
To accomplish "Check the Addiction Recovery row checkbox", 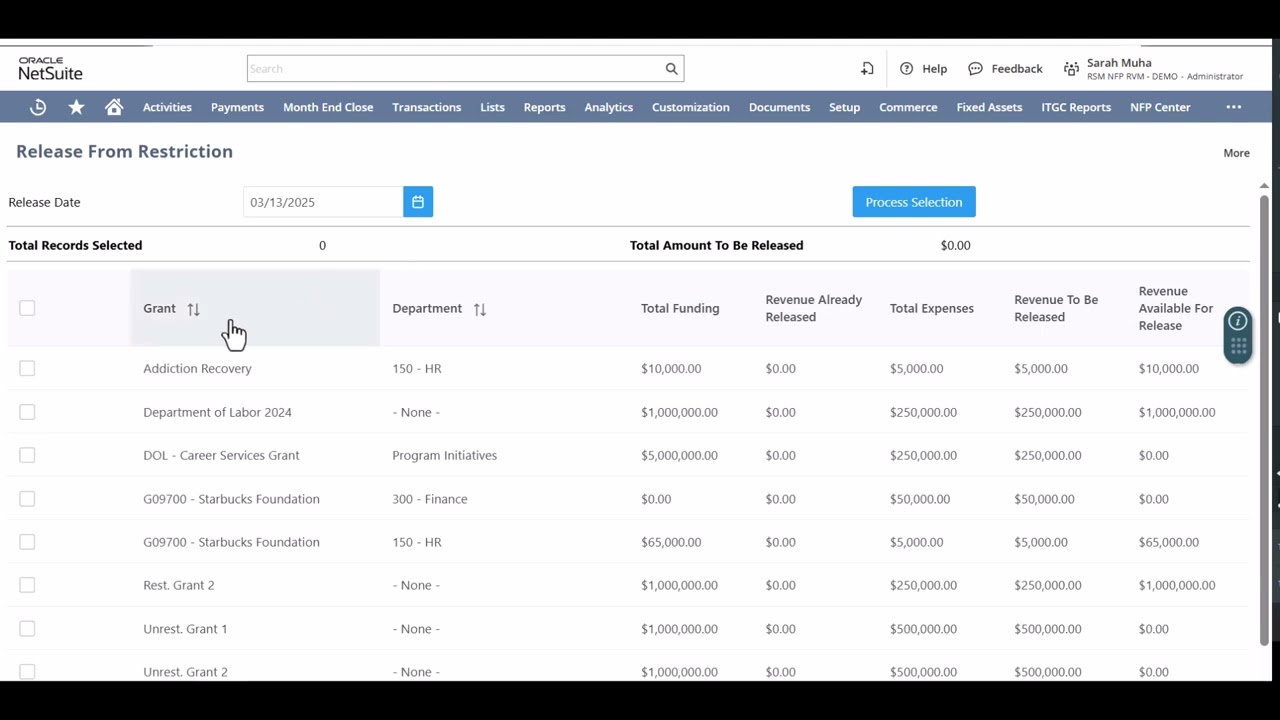I will click(x=27, y=369).
